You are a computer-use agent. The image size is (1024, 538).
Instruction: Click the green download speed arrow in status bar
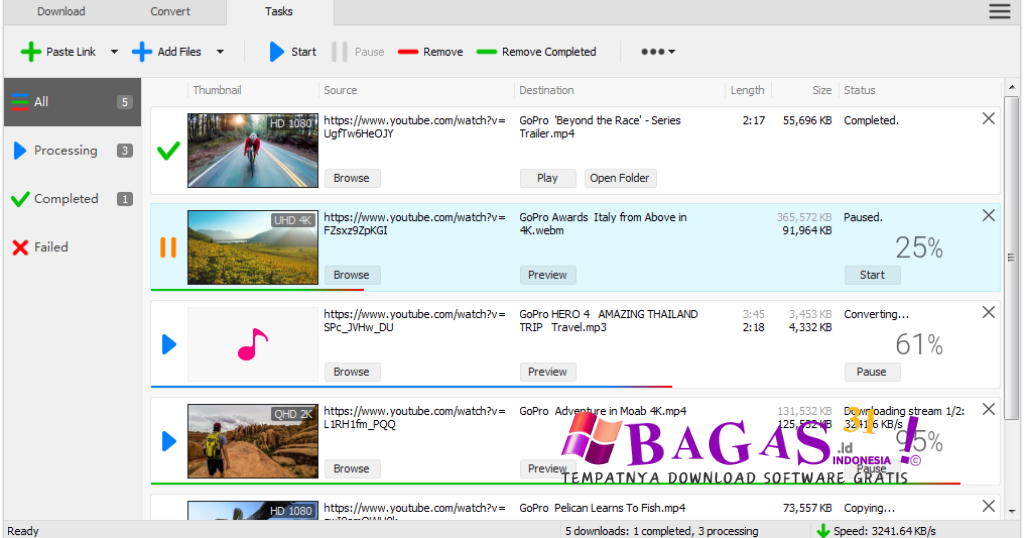(823, 531)
